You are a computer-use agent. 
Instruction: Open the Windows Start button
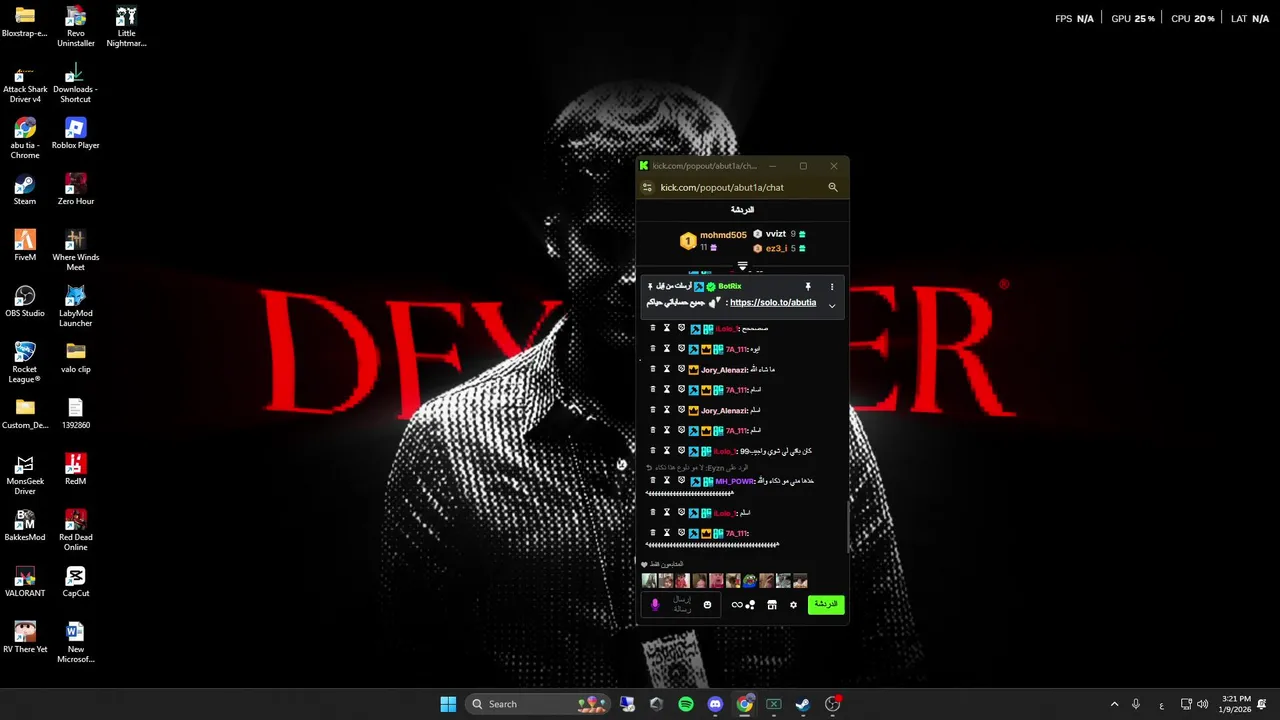448,704
